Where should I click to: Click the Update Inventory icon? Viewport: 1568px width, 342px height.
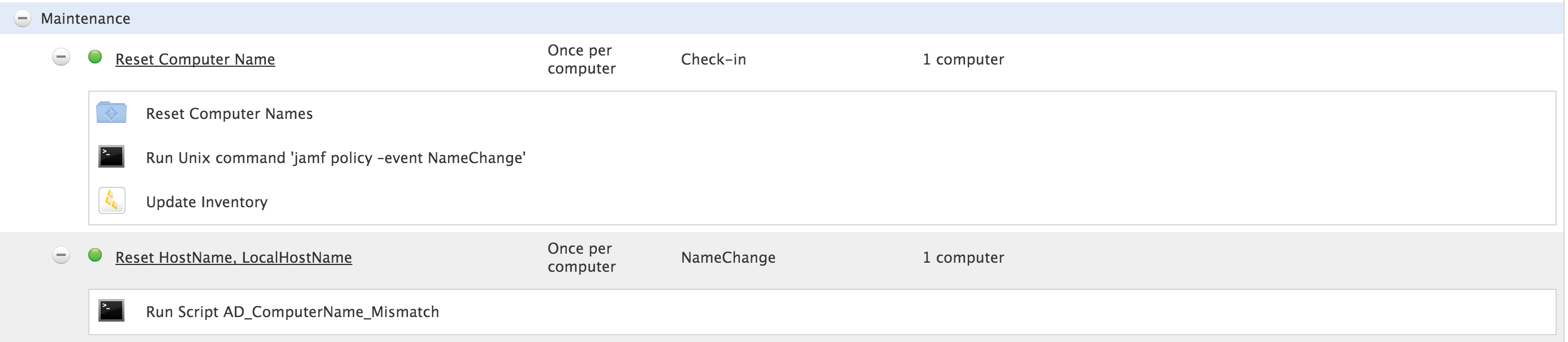click(x=112, y=200)
